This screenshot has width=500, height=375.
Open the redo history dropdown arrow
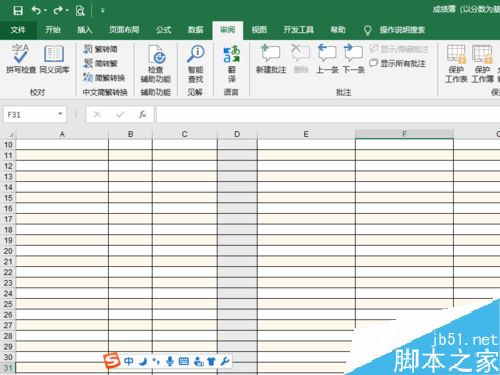[x=67, y=11]
